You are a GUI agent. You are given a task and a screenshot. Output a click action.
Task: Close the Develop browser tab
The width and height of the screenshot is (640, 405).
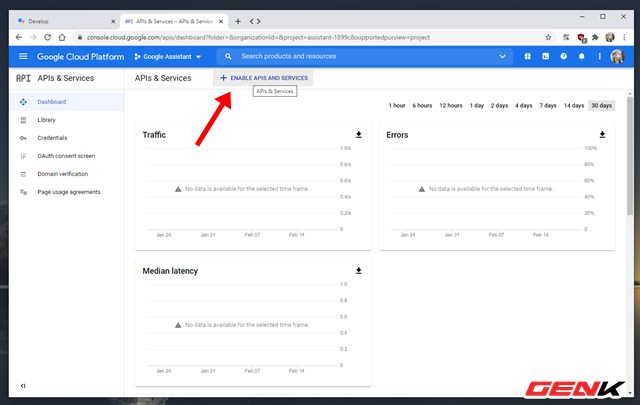coord(113,21)
